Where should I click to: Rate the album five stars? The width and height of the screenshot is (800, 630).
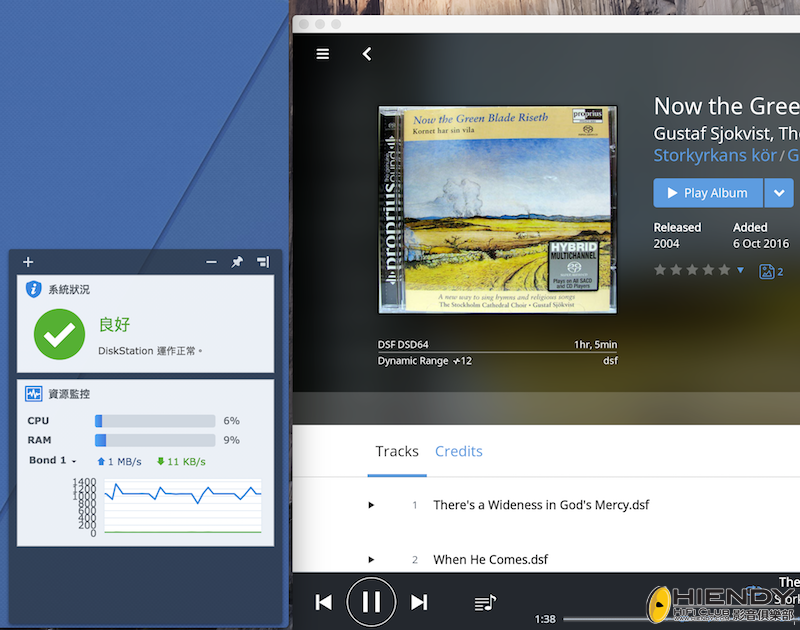[724, 270]
